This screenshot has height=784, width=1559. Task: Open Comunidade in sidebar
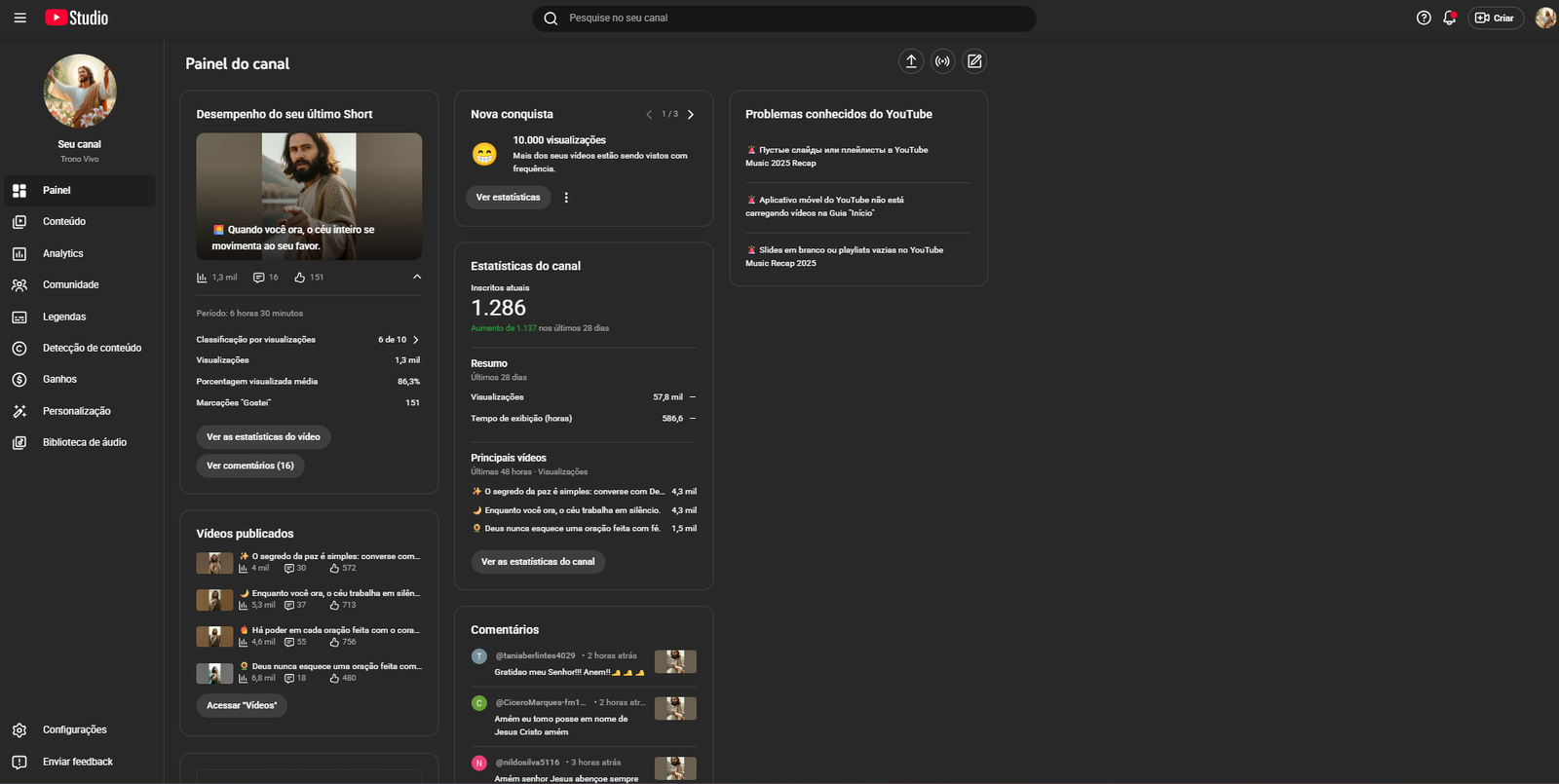click(80, 285)
